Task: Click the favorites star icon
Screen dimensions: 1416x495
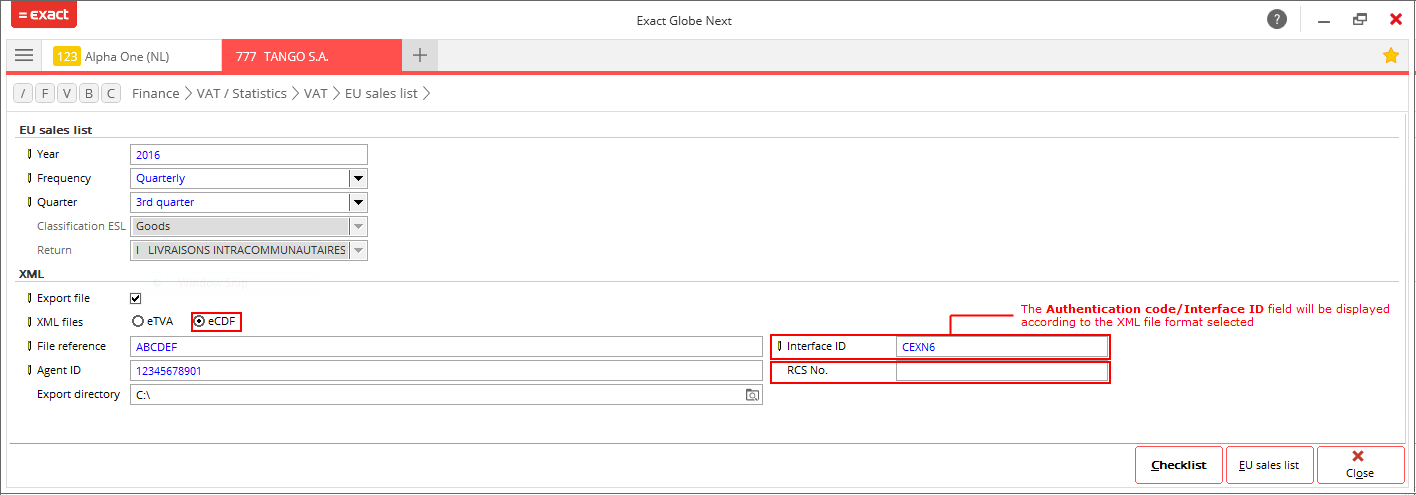Action: point(1390,56)
